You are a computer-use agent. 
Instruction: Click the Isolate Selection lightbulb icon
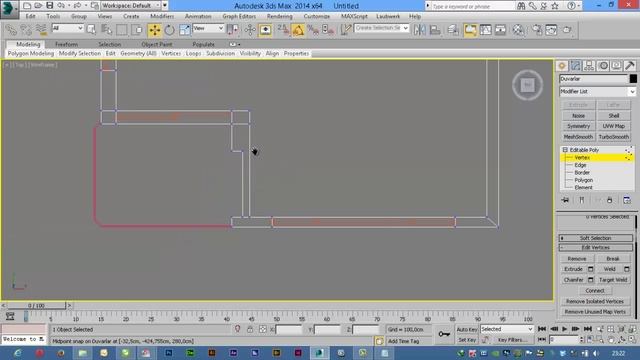tap(237, 329)
